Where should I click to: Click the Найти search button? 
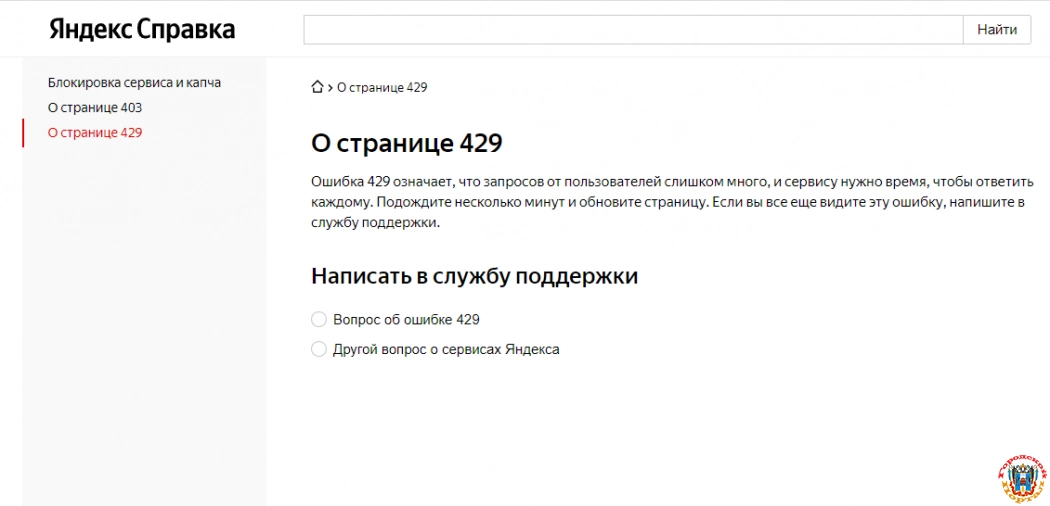997,29
